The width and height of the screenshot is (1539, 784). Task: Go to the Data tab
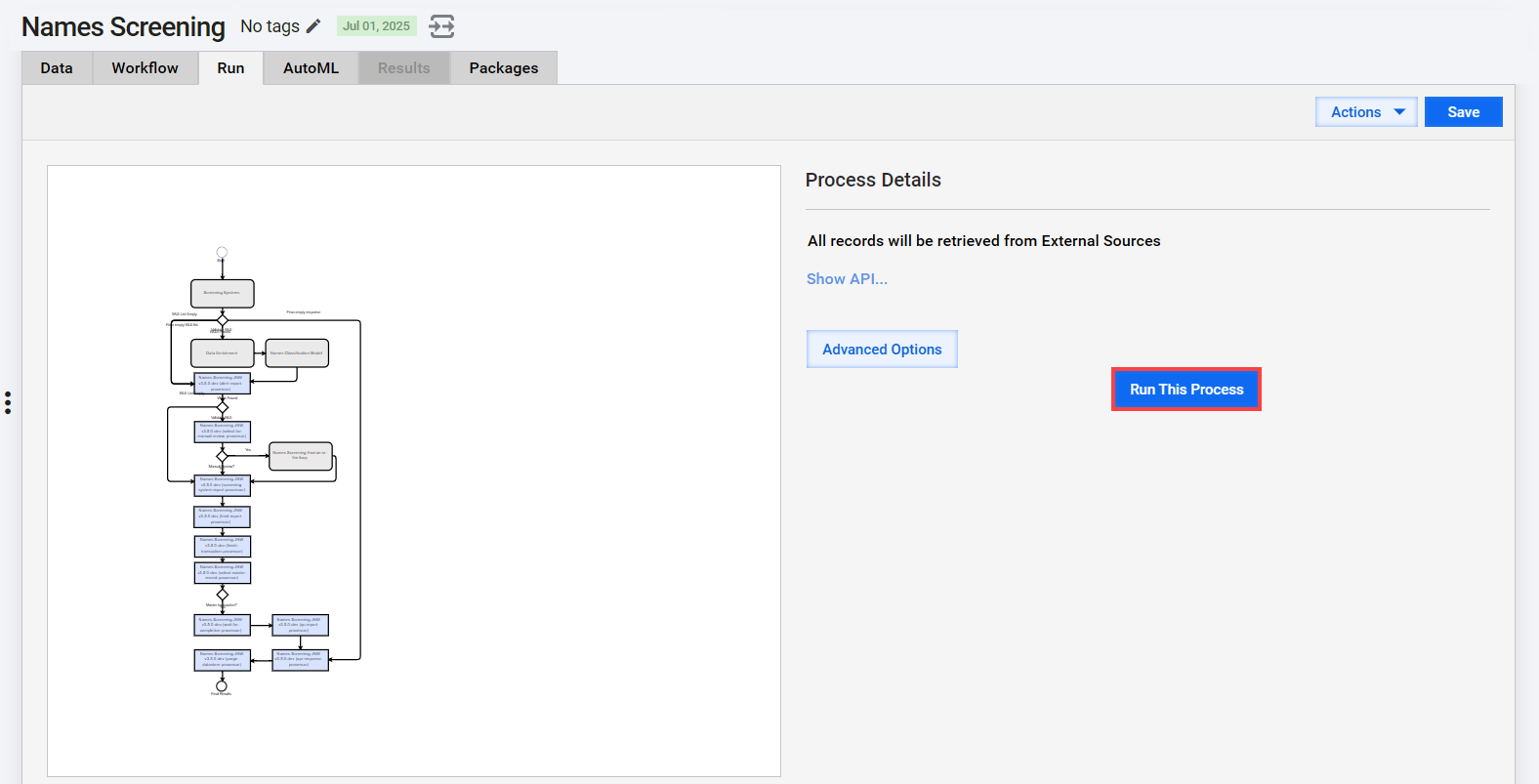tap(57, 68)
